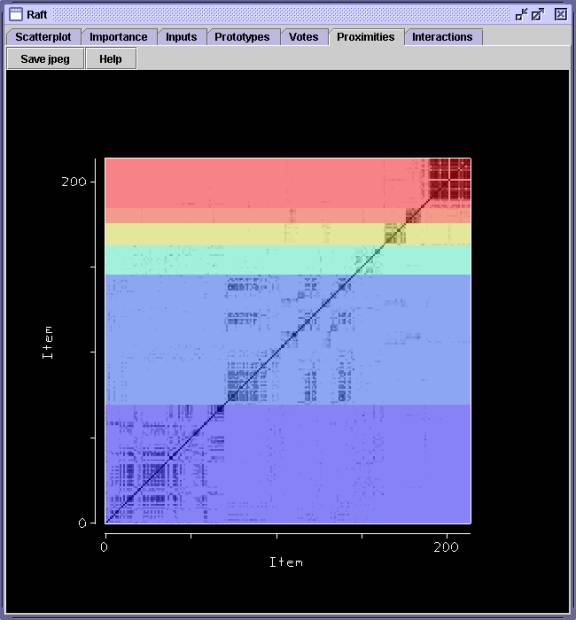Click the dark red cluster at top right

pos(449,179)
